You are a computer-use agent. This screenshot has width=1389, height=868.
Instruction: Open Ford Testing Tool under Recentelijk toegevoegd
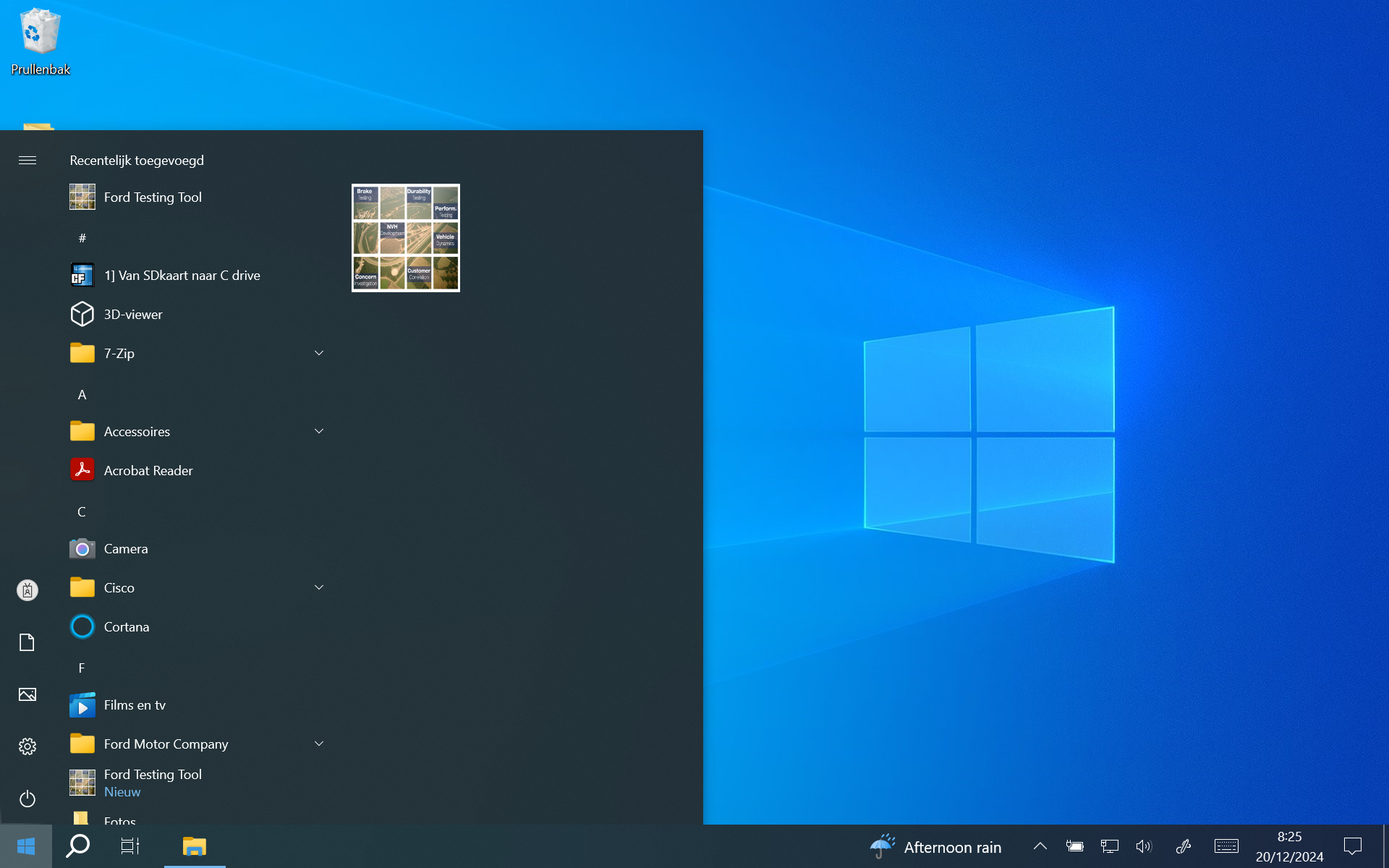[198, 197]
